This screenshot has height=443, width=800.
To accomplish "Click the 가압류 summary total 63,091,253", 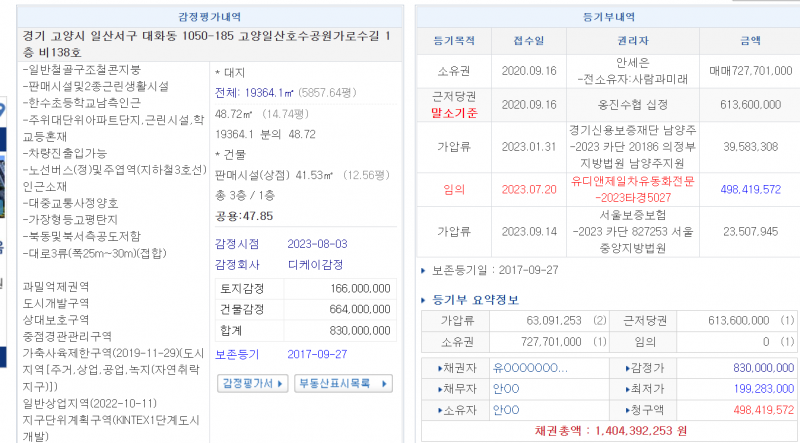I will [x=554, y=321].
